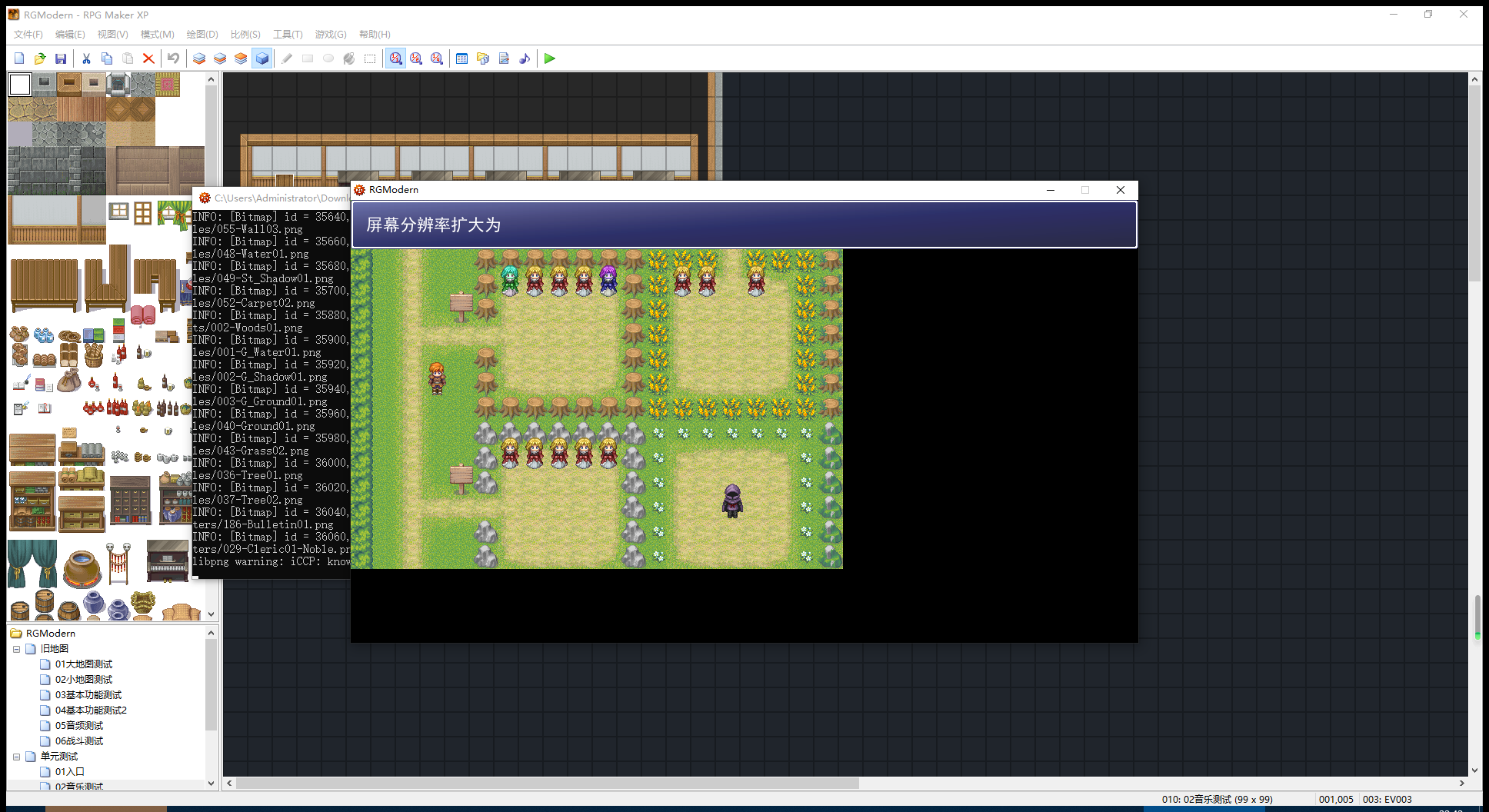Toggle layer 3 editing mode
Viewport: 1489px width, 812px height.
coord(241,58)
